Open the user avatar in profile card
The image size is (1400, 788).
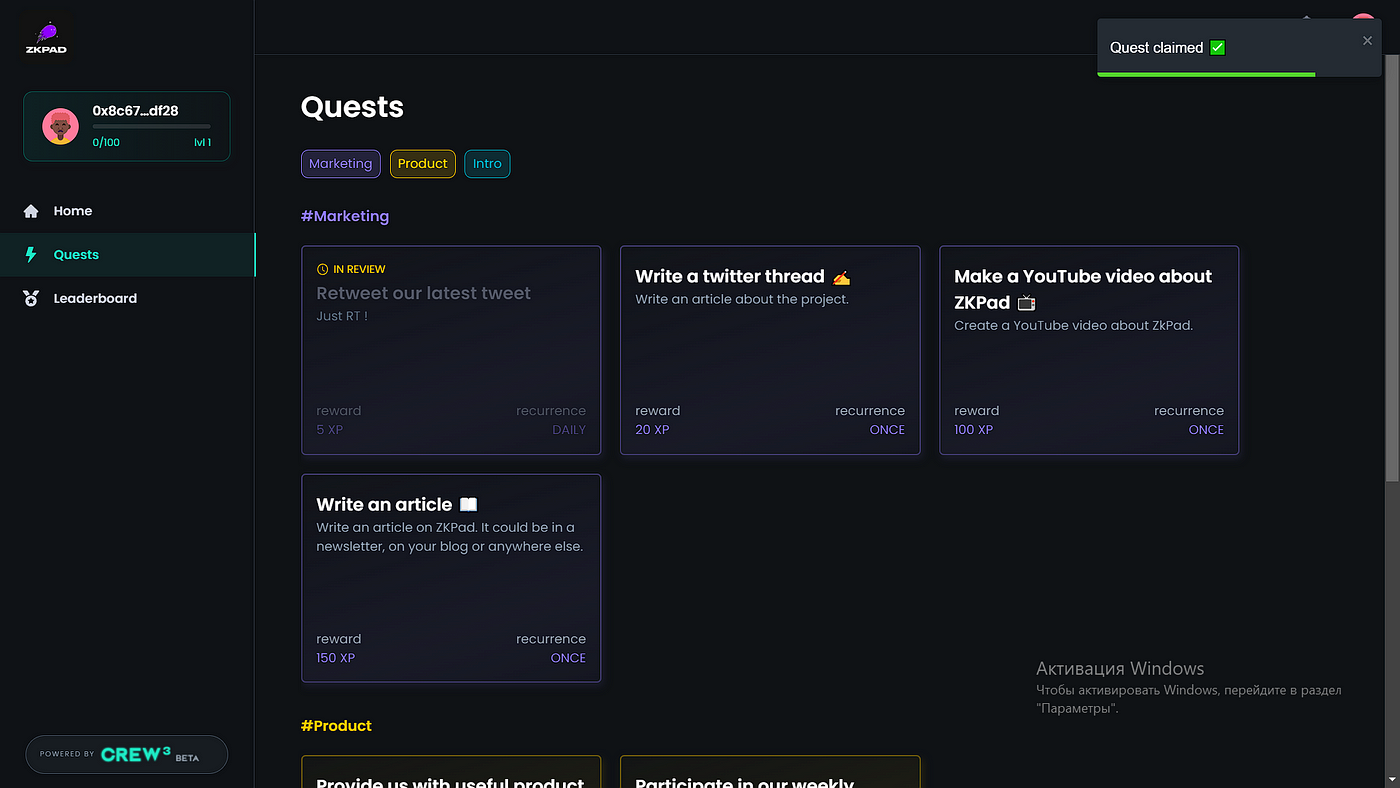point(61,127)
